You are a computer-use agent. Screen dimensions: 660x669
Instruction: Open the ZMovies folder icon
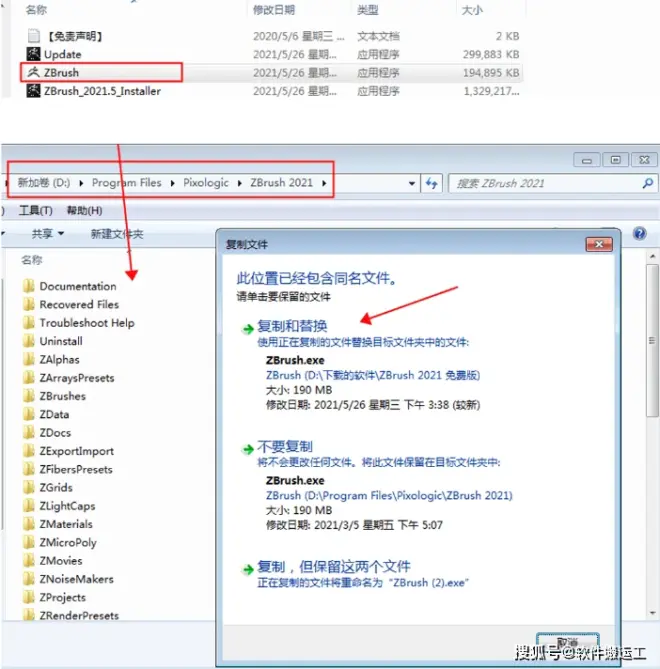29,561
